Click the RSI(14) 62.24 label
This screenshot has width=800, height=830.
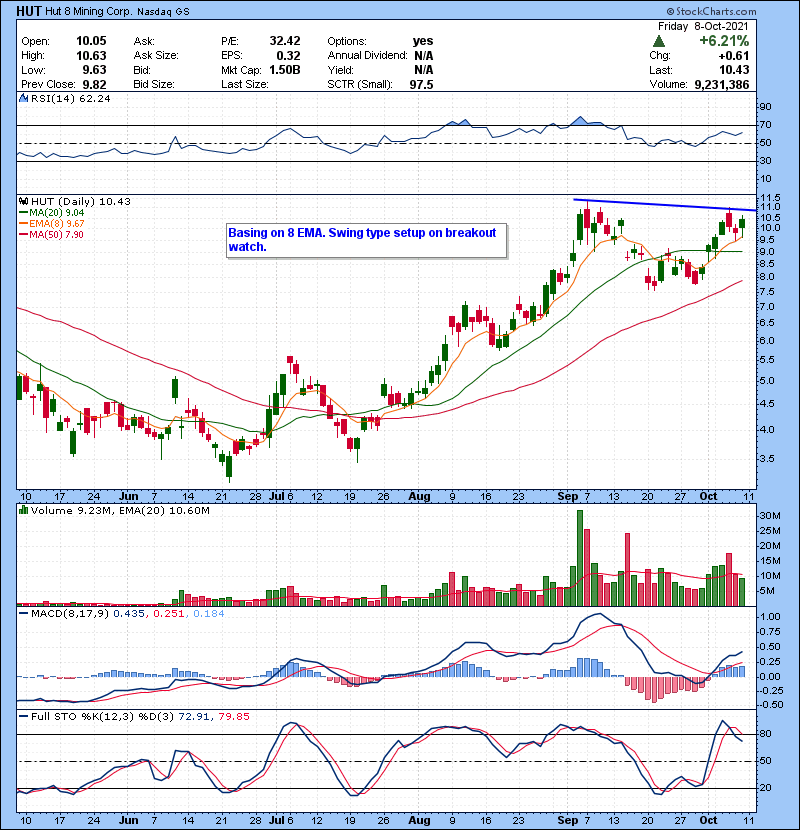coord(70,98)
